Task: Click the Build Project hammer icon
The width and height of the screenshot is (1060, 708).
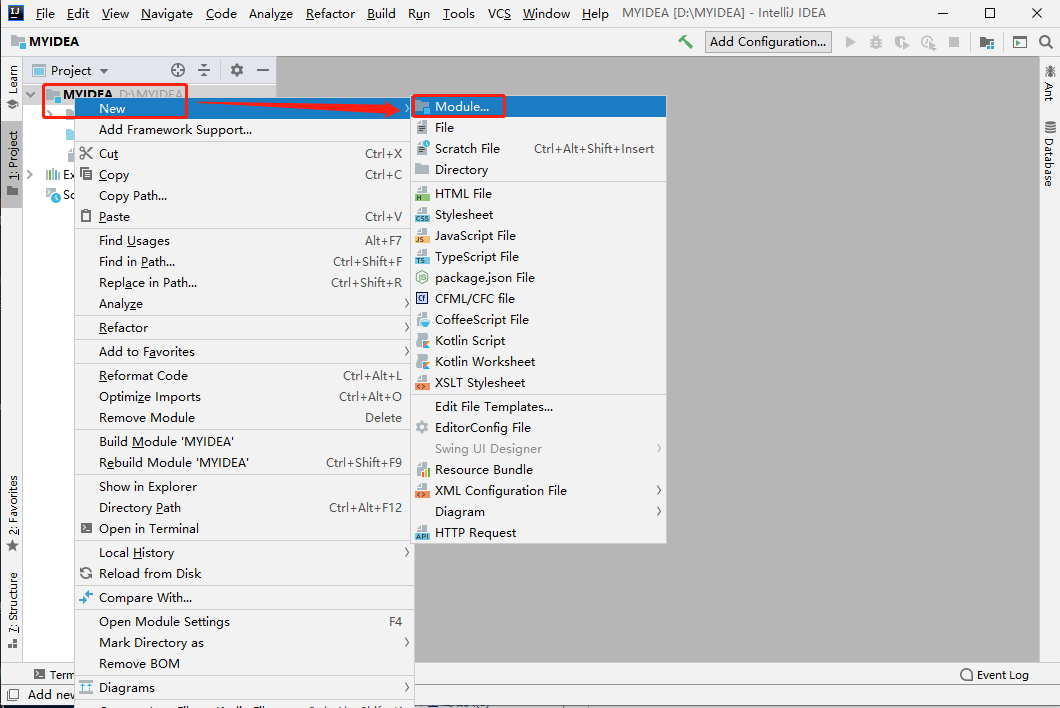Action: click(x=685, y=42)
